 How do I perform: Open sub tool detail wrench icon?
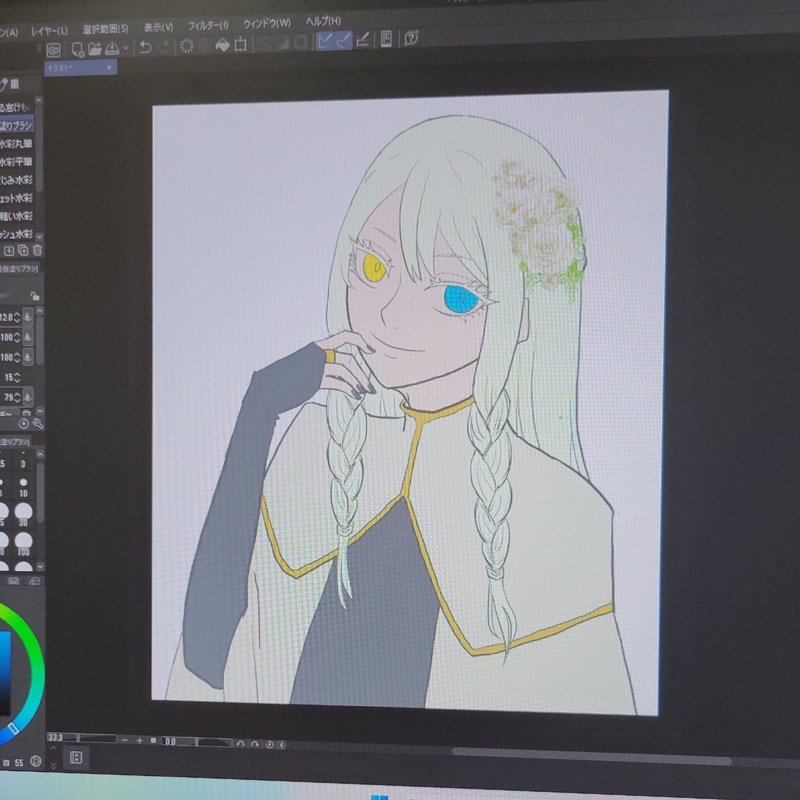tap(37, 423)
